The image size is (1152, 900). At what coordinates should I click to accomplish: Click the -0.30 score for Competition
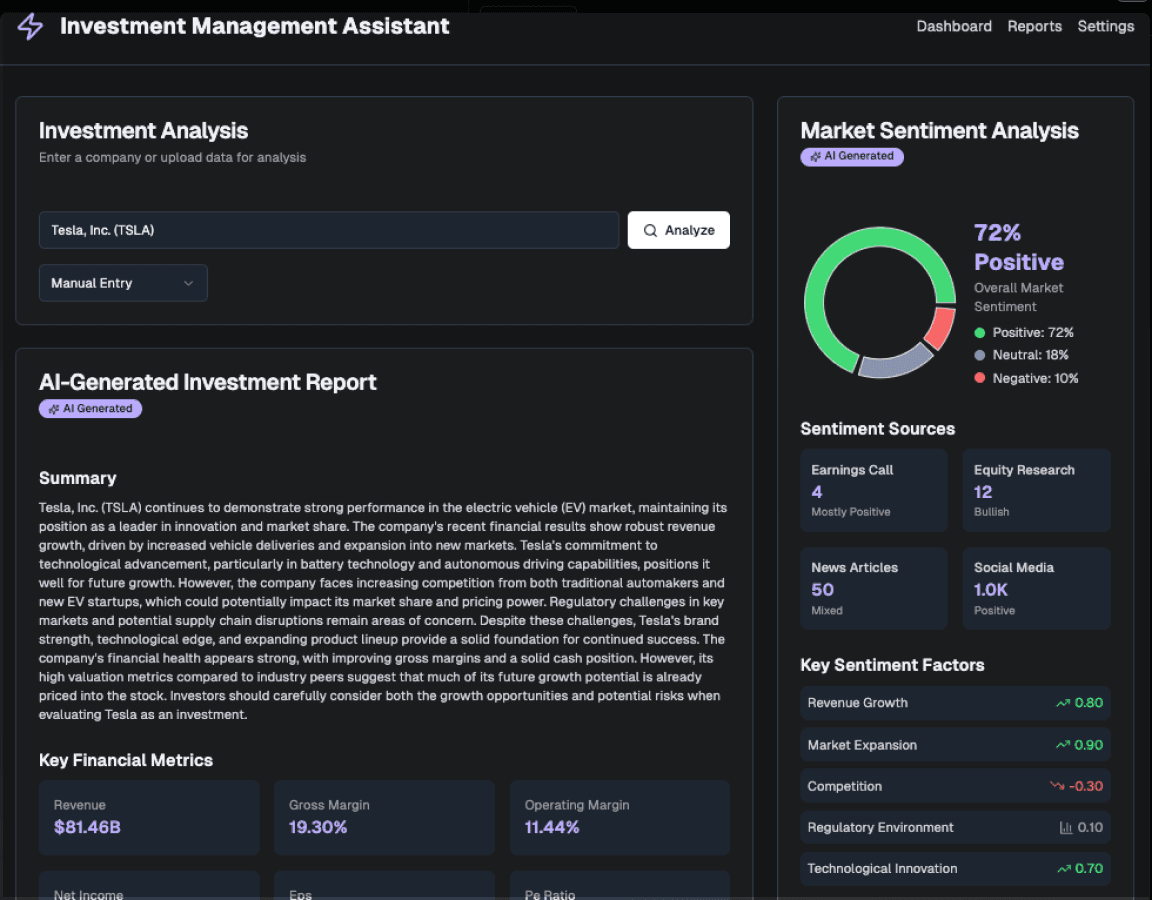1086,786
